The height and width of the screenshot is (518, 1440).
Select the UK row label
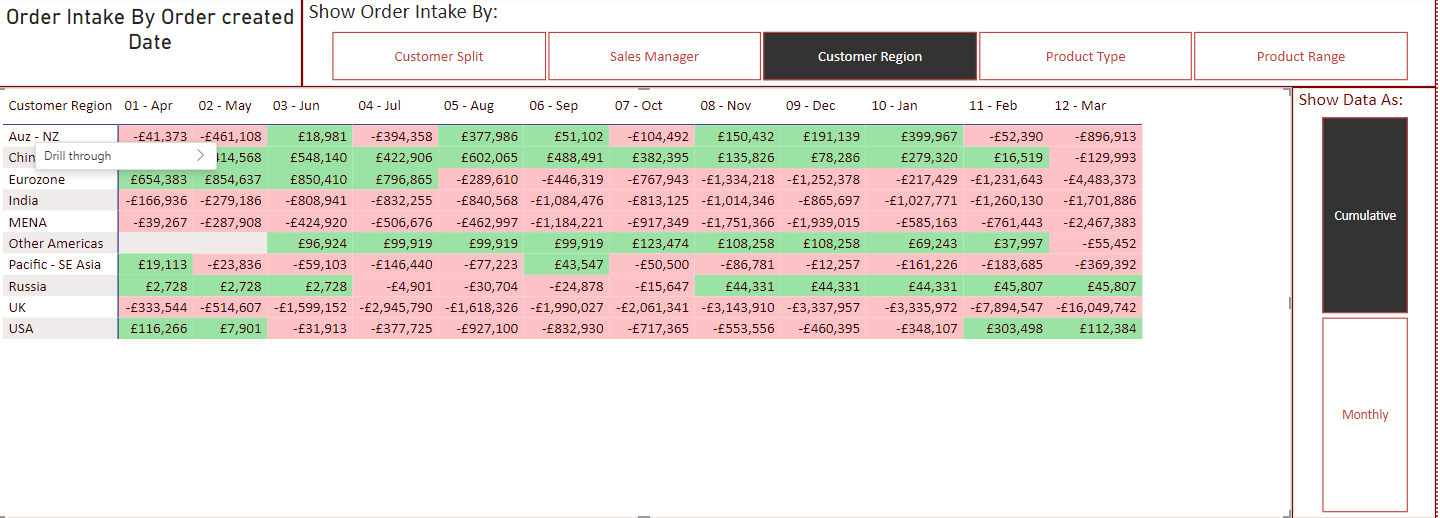pyautogui.click(x=17, y=308)
